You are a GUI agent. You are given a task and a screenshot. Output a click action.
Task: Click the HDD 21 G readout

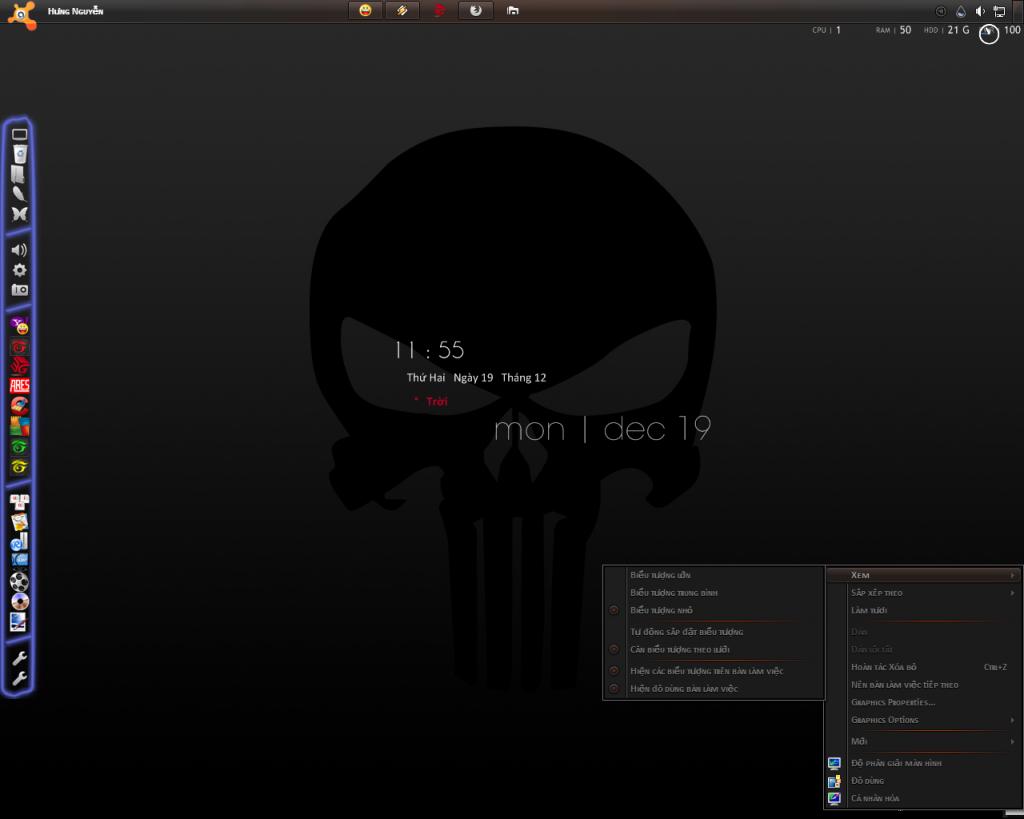(946, 30)
